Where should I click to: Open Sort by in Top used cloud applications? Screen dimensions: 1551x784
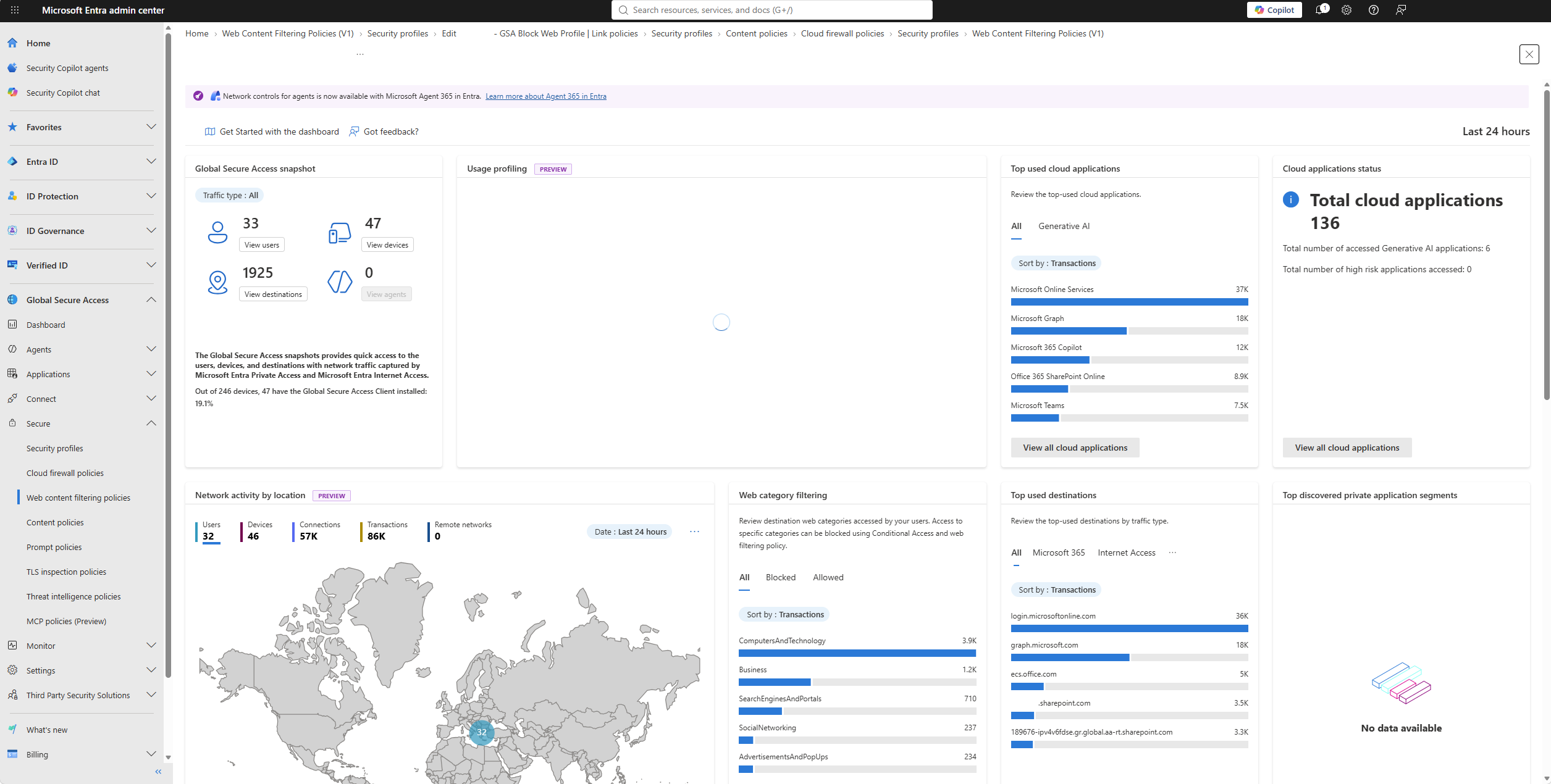[x=1056, y=263]
